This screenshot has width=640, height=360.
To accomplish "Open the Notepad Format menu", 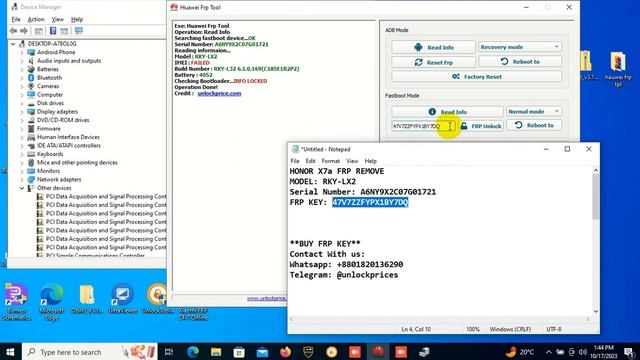I will point(331,161).
